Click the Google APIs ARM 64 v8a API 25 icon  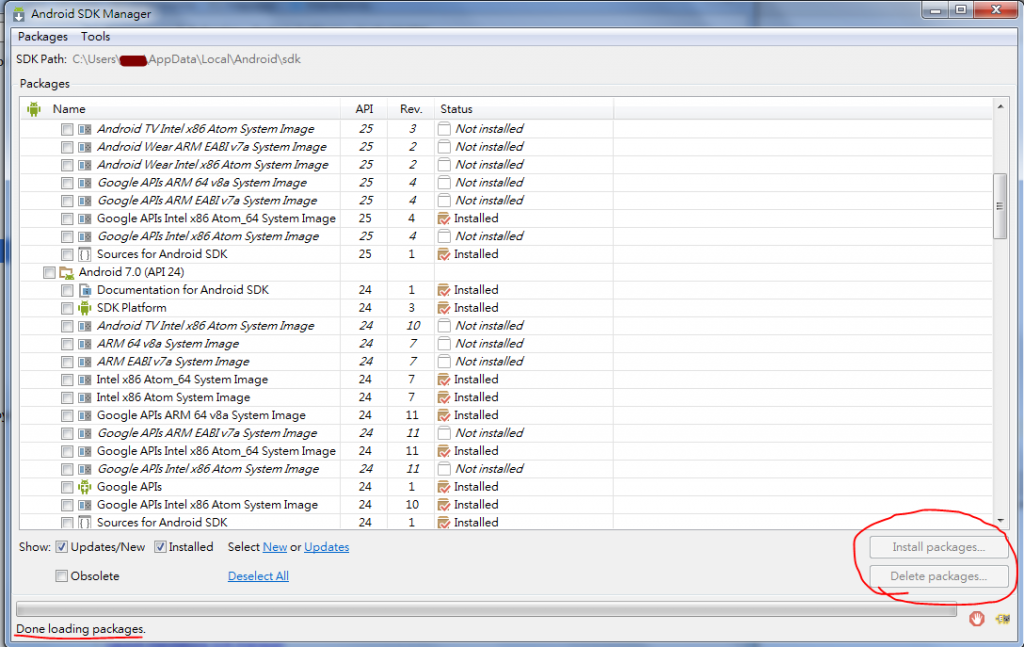pos(85,183)
